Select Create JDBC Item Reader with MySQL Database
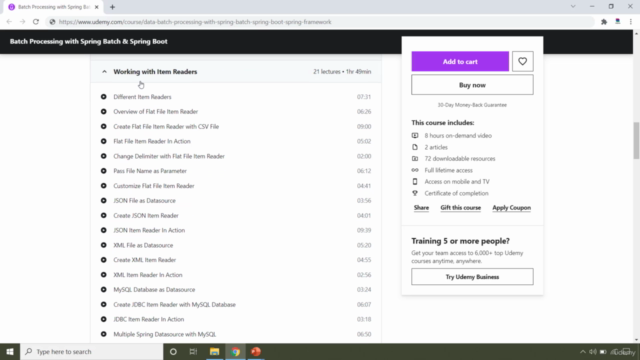Screen dimensions: 640x360 [x=174, y=304]
